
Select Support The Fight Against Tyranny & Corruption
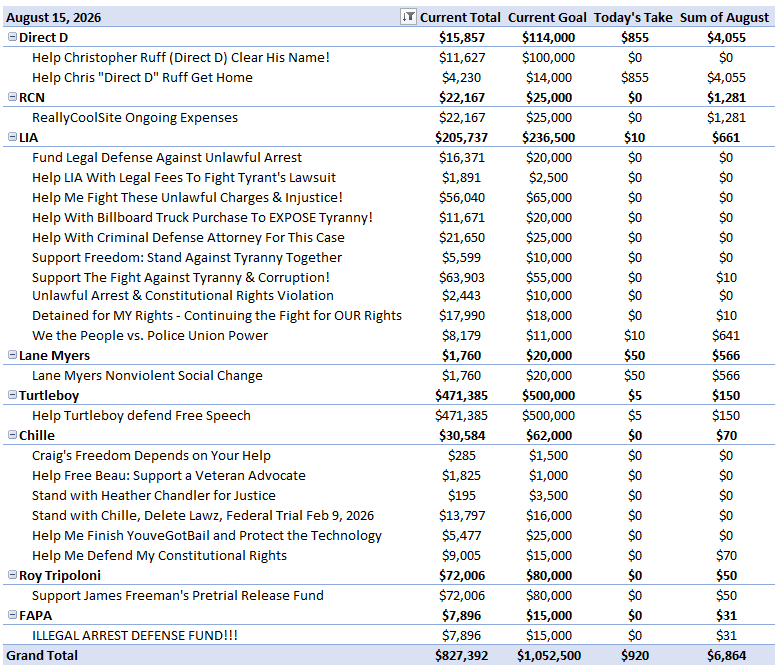tap(181, 278)
